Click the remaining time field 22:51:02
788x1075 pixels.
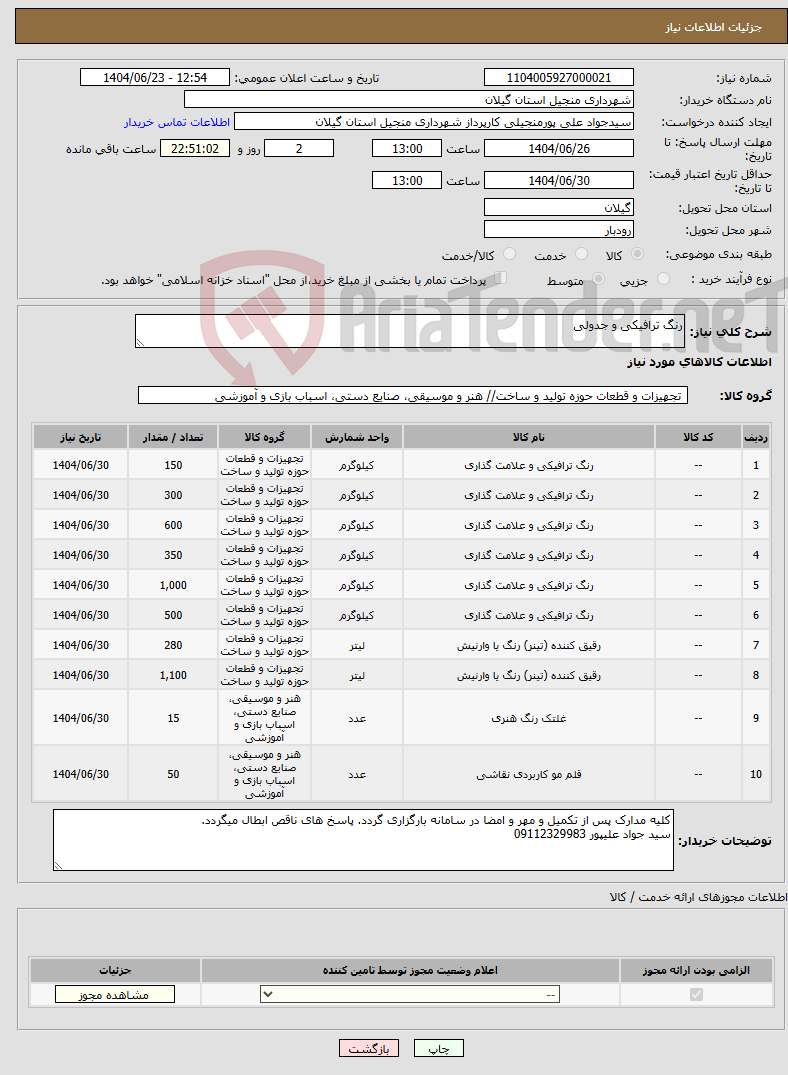195,149
